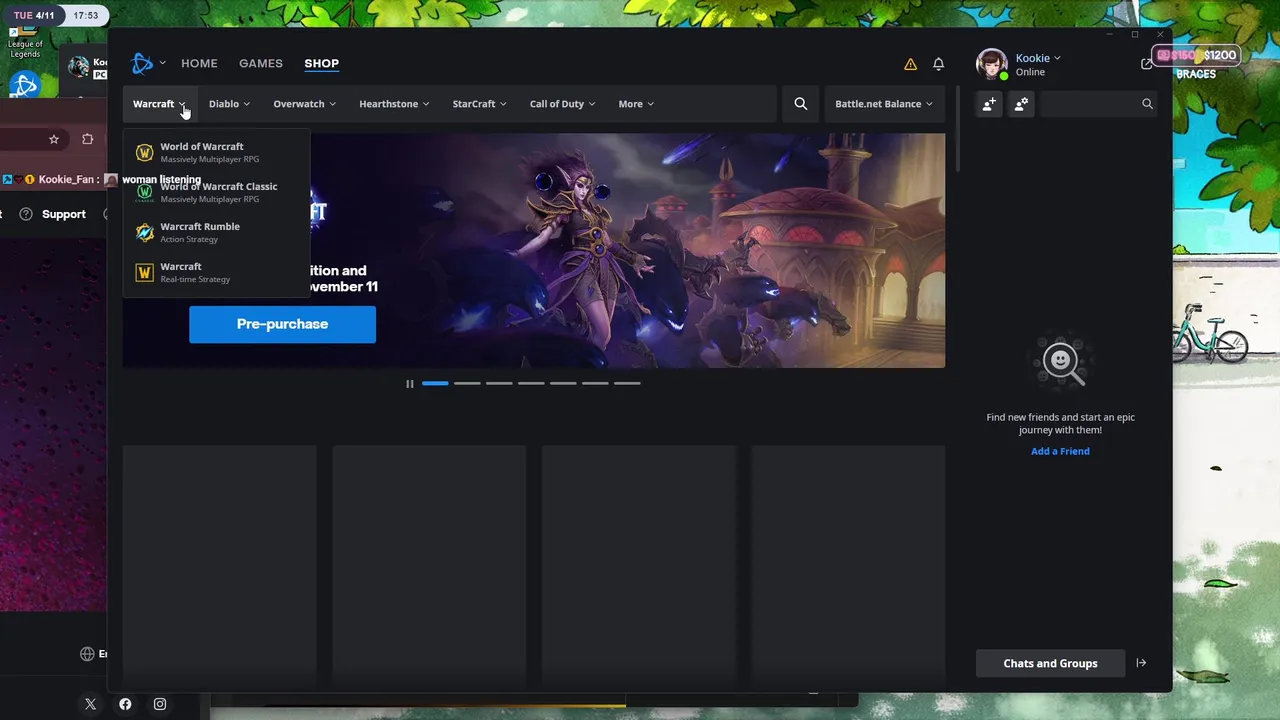Click the Support question mark icon
Viewport: 1280px width, 720px height.
pos(26,214)
